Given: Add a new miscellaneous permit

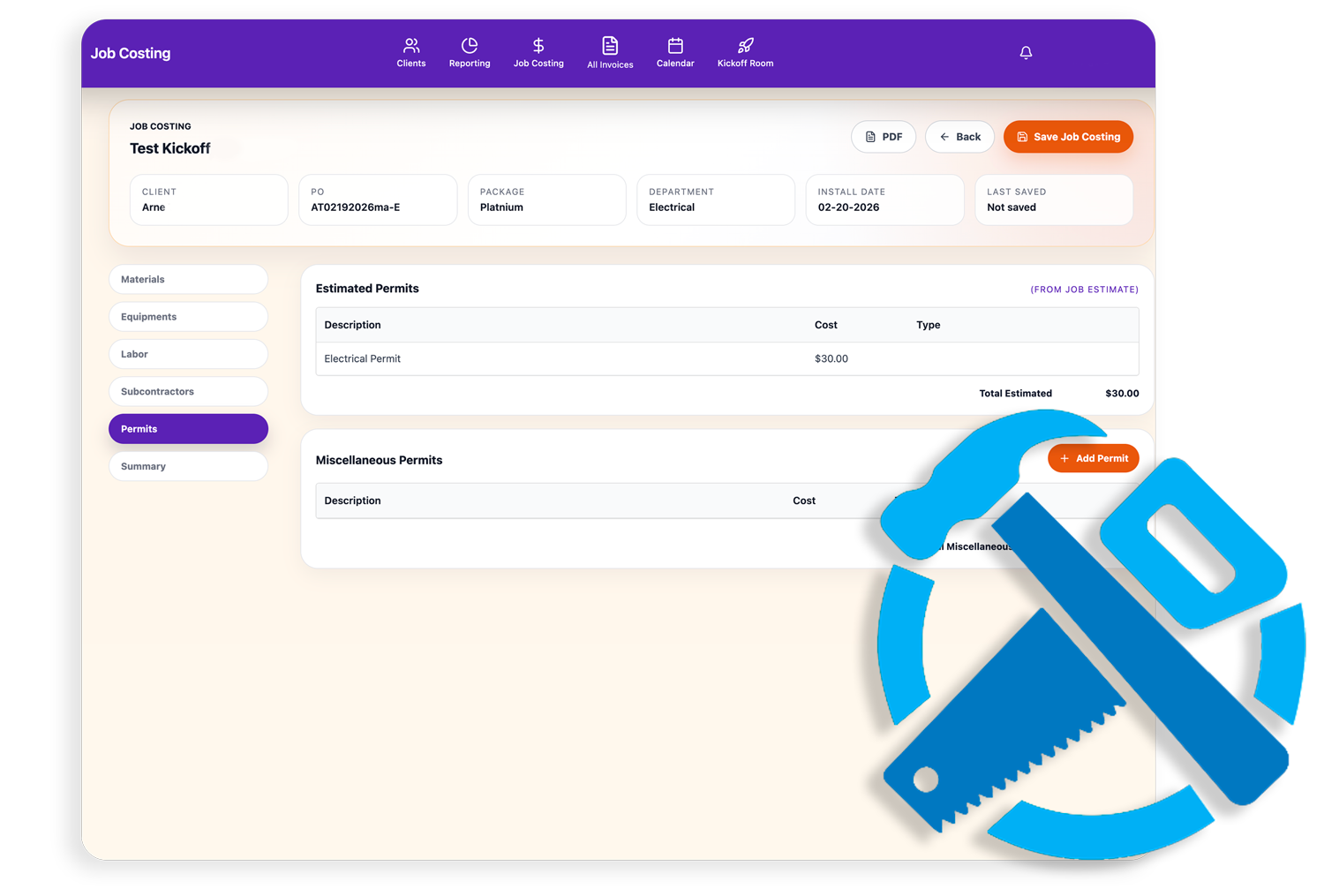Looking at the screenshot, I should pos(1093,458).
